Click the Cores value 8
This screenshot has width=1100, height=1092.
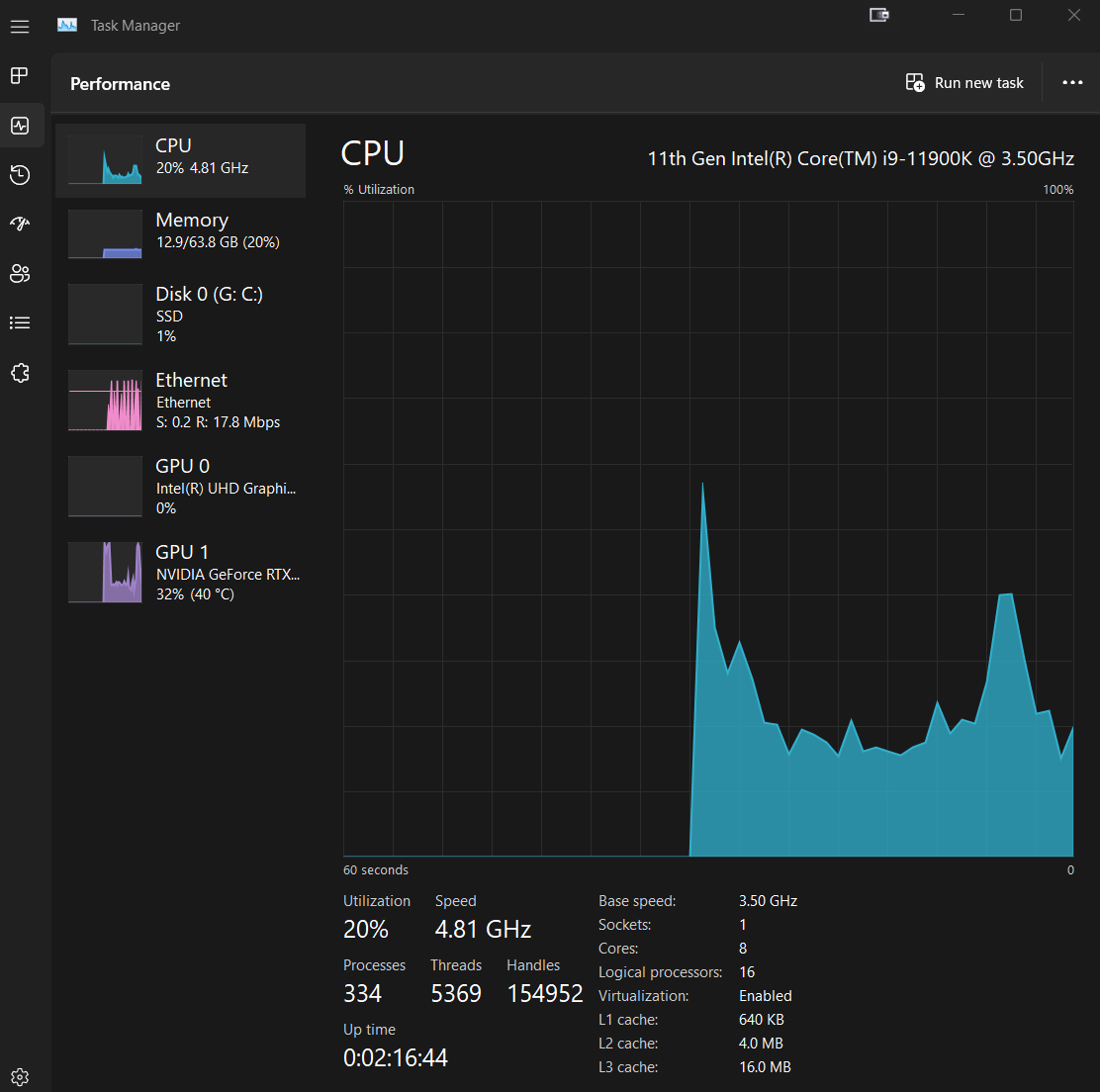(743, 949)
